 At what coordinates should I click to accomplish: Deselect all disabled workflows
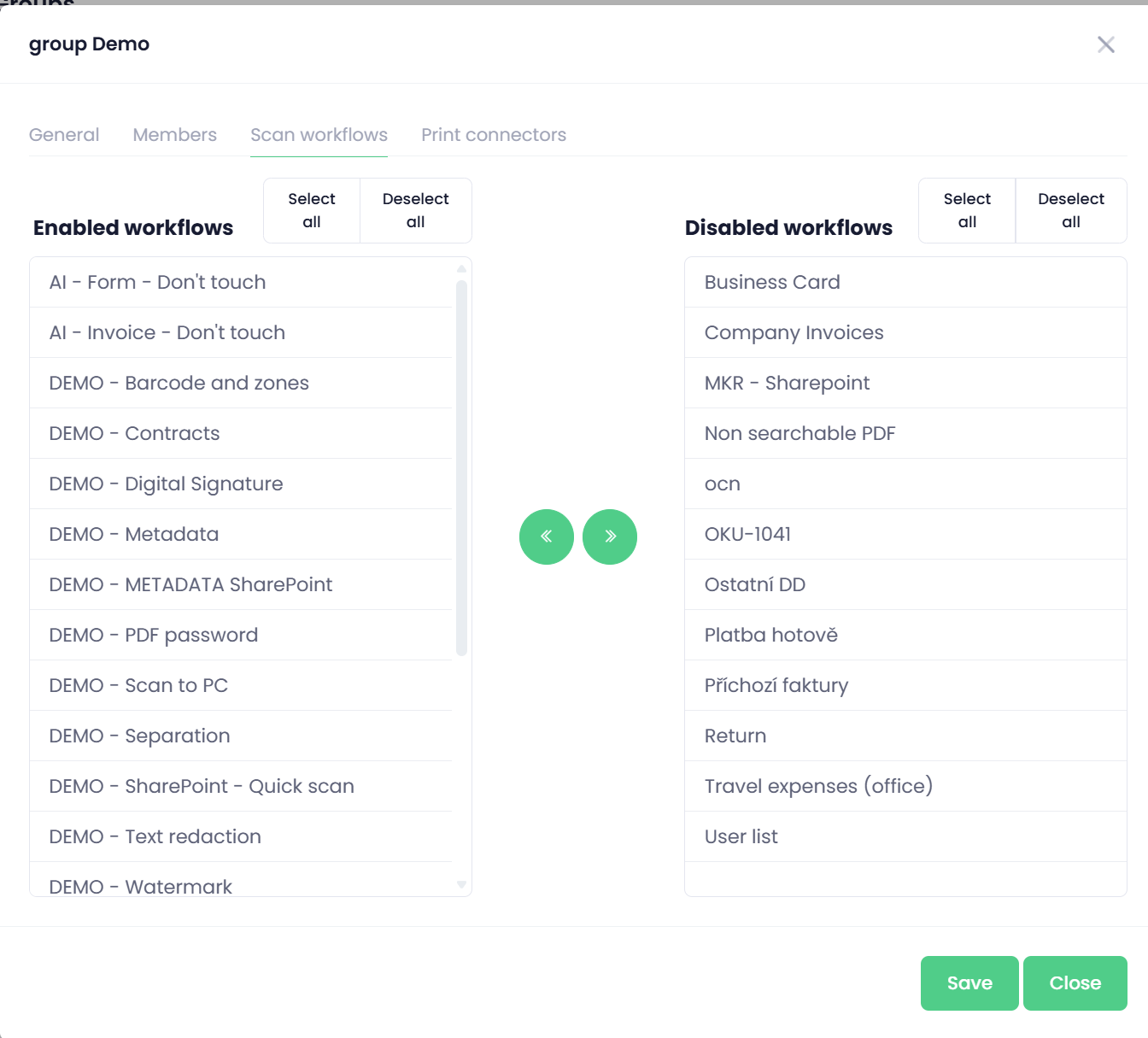coord(1070,210)
